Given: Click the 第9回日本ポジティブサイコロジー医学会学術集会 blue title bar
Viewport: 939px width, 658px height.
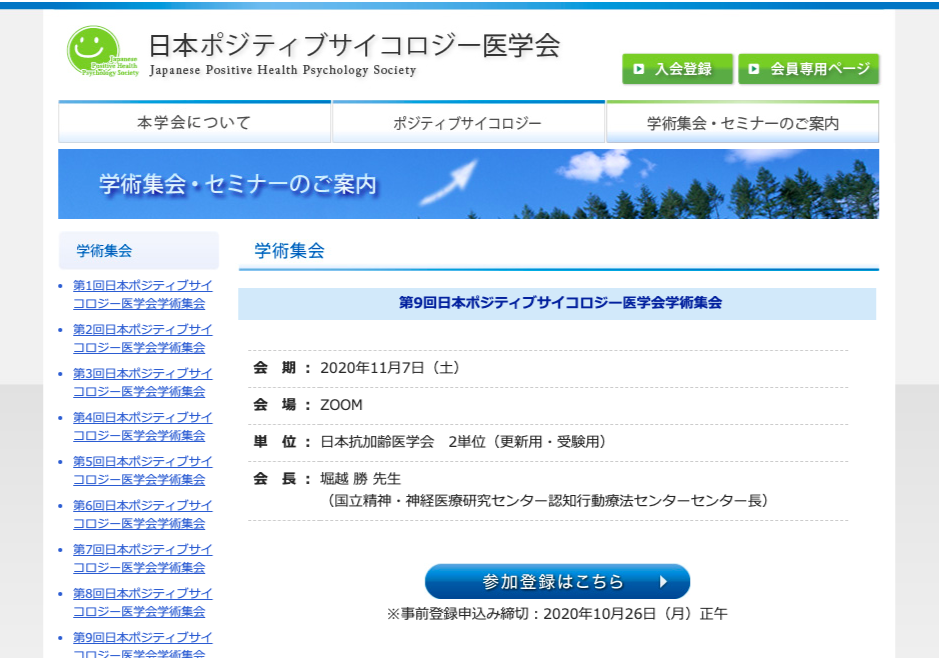Looking at the screenshot, I should [x=557, y=304].
